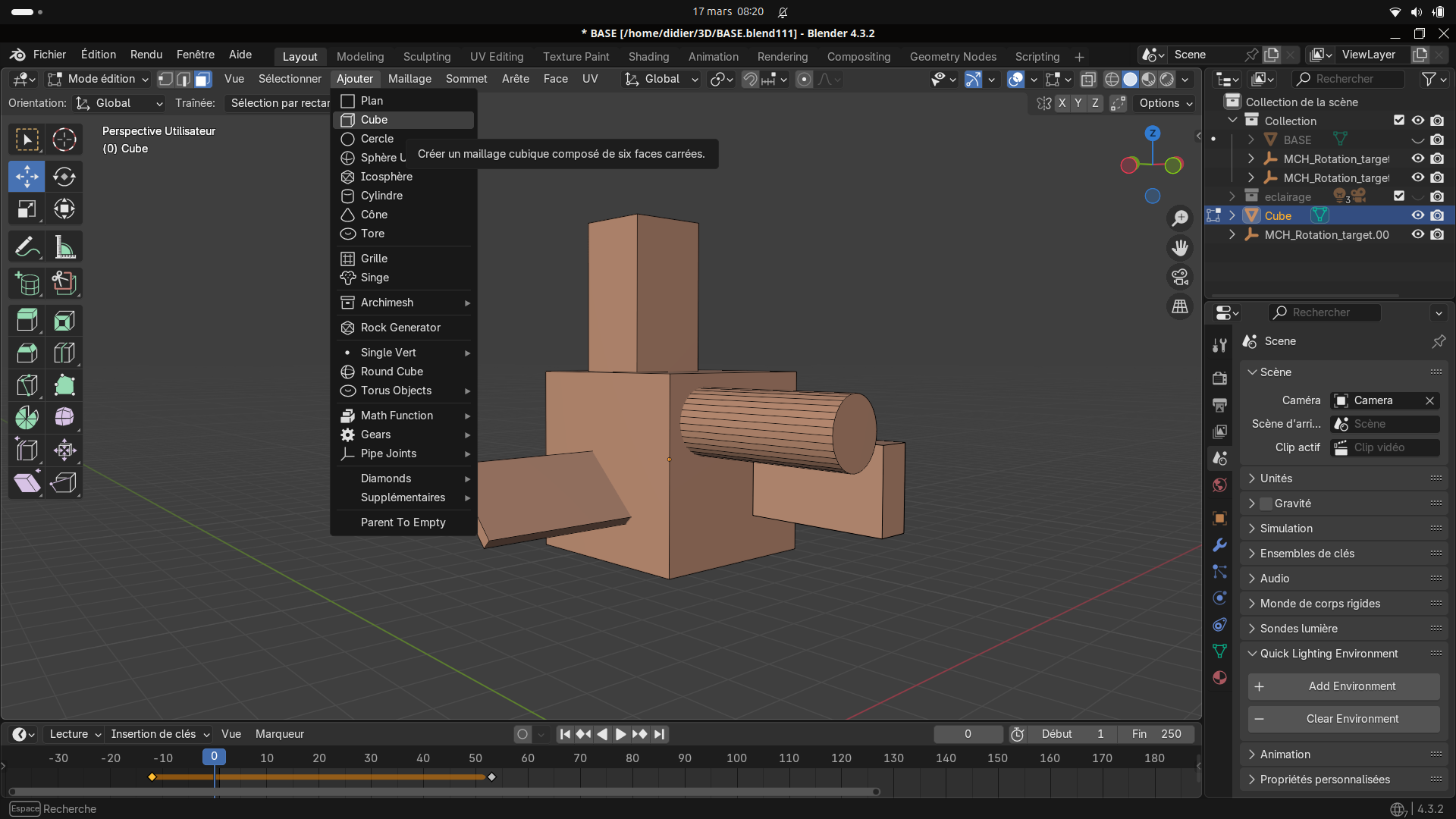Click the pan view hand icon

(1180, 248)
